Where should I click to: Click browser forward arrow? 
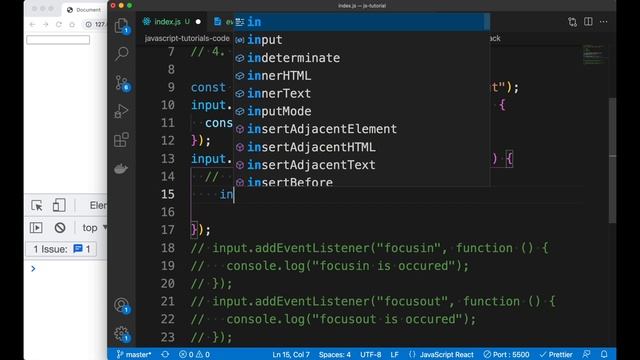pos(46,24)
